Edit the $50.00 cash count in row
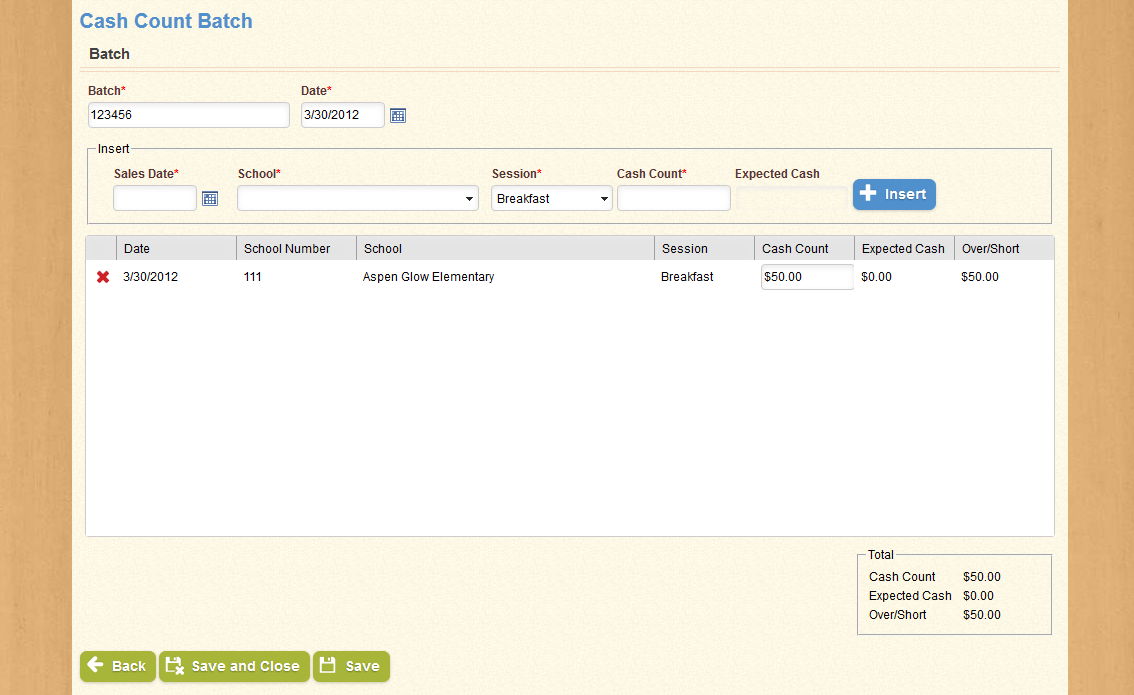The height and width of the screenshot is (695, 1134). click(806, 277)
